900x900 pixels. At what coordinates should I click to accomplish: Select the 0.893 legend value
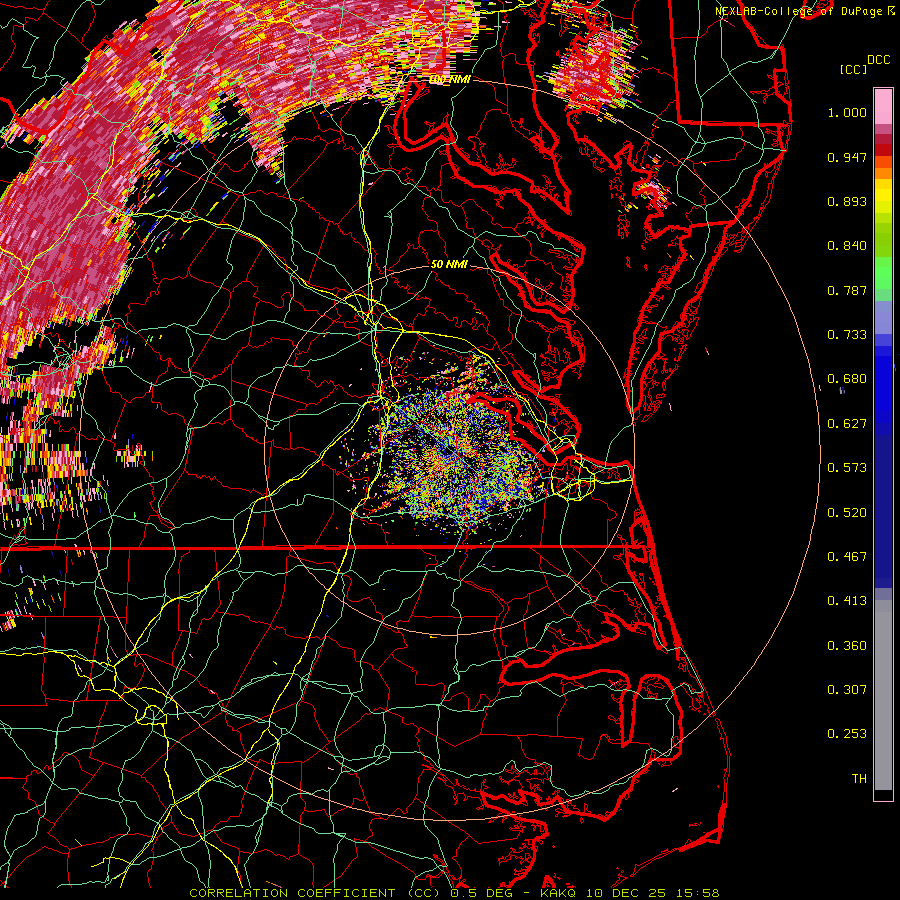(847, 201)
